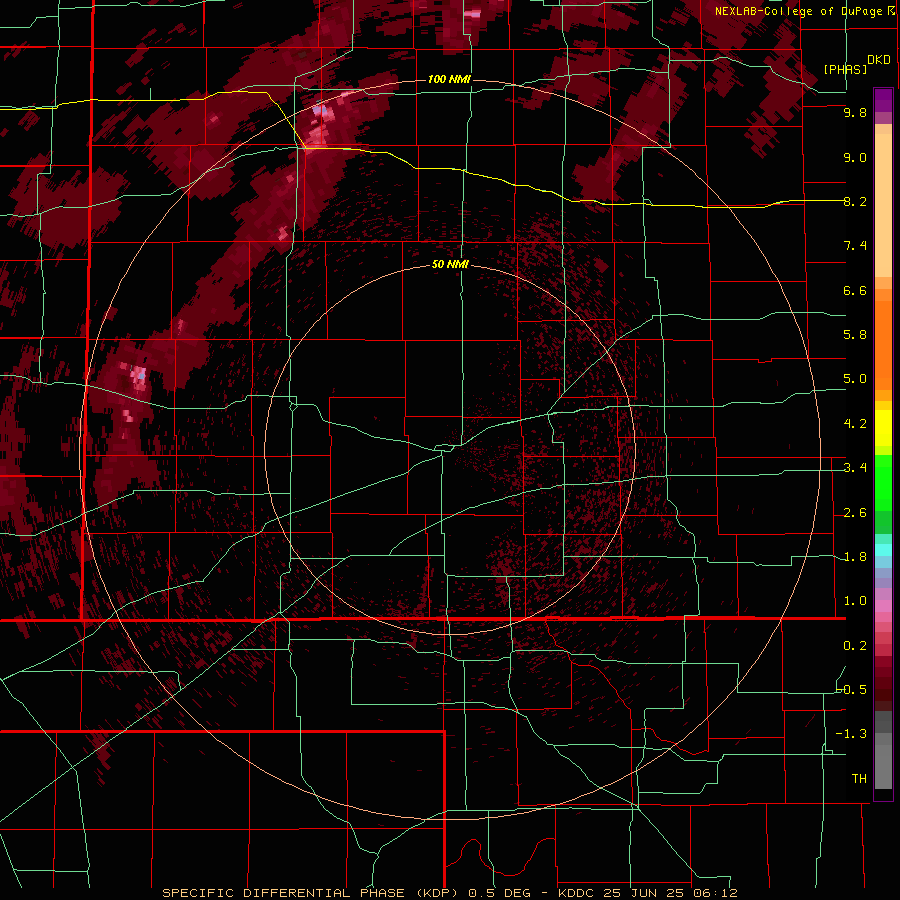Click the 9.0 value on the scale
Viewport: 900px width, 900px height.
point(855,157)
